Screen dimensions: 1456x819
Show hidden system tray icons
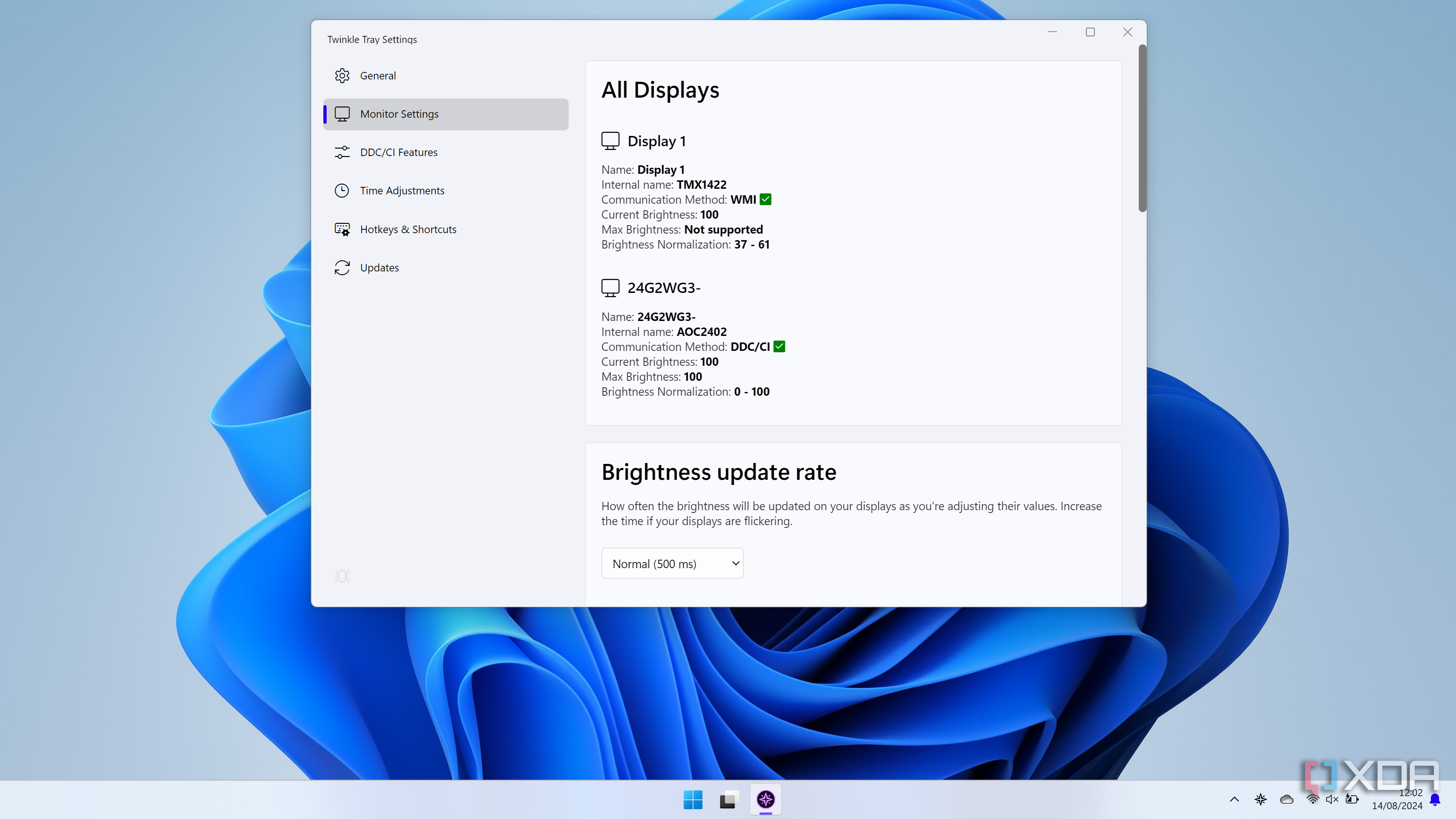pyautogui.click(x=1235, y=799)
